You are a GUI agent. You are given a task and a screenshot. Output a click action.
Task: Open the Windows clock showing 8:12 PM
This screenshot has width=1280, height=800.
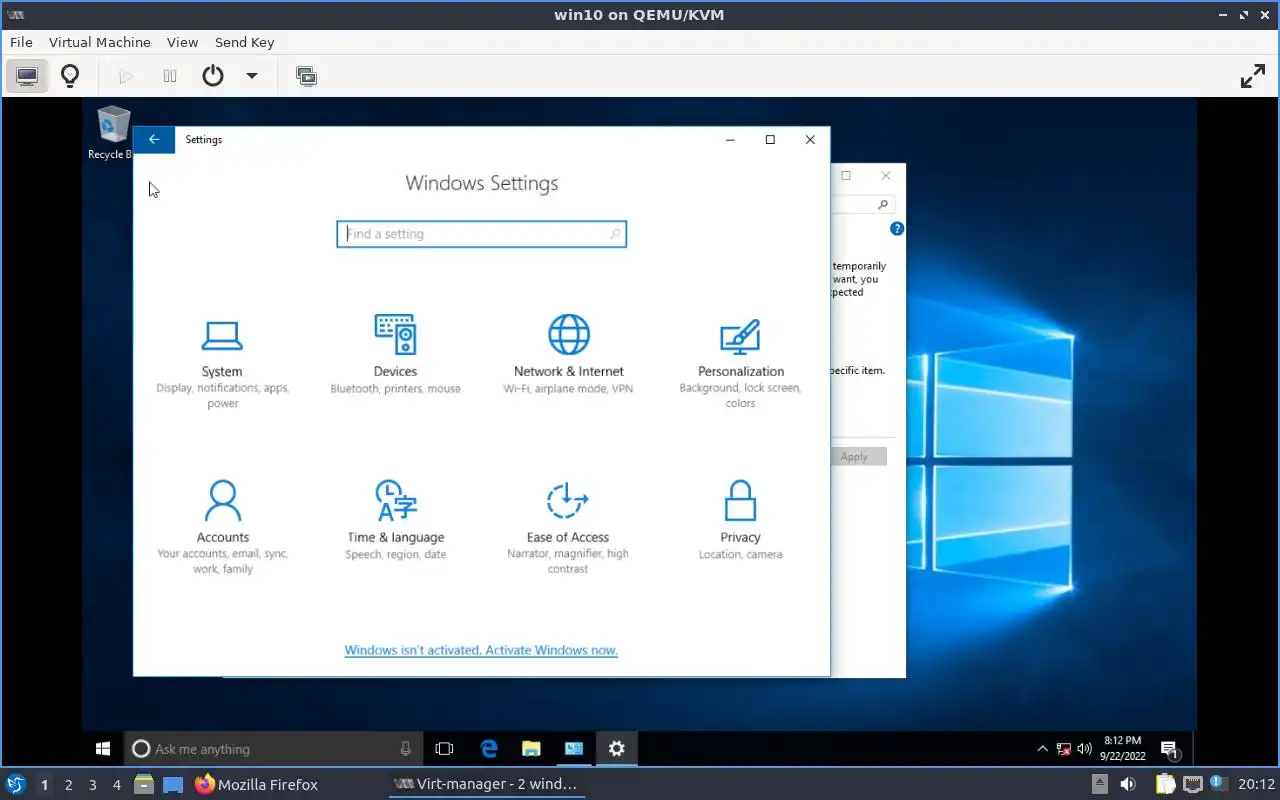pos(1122,748)
